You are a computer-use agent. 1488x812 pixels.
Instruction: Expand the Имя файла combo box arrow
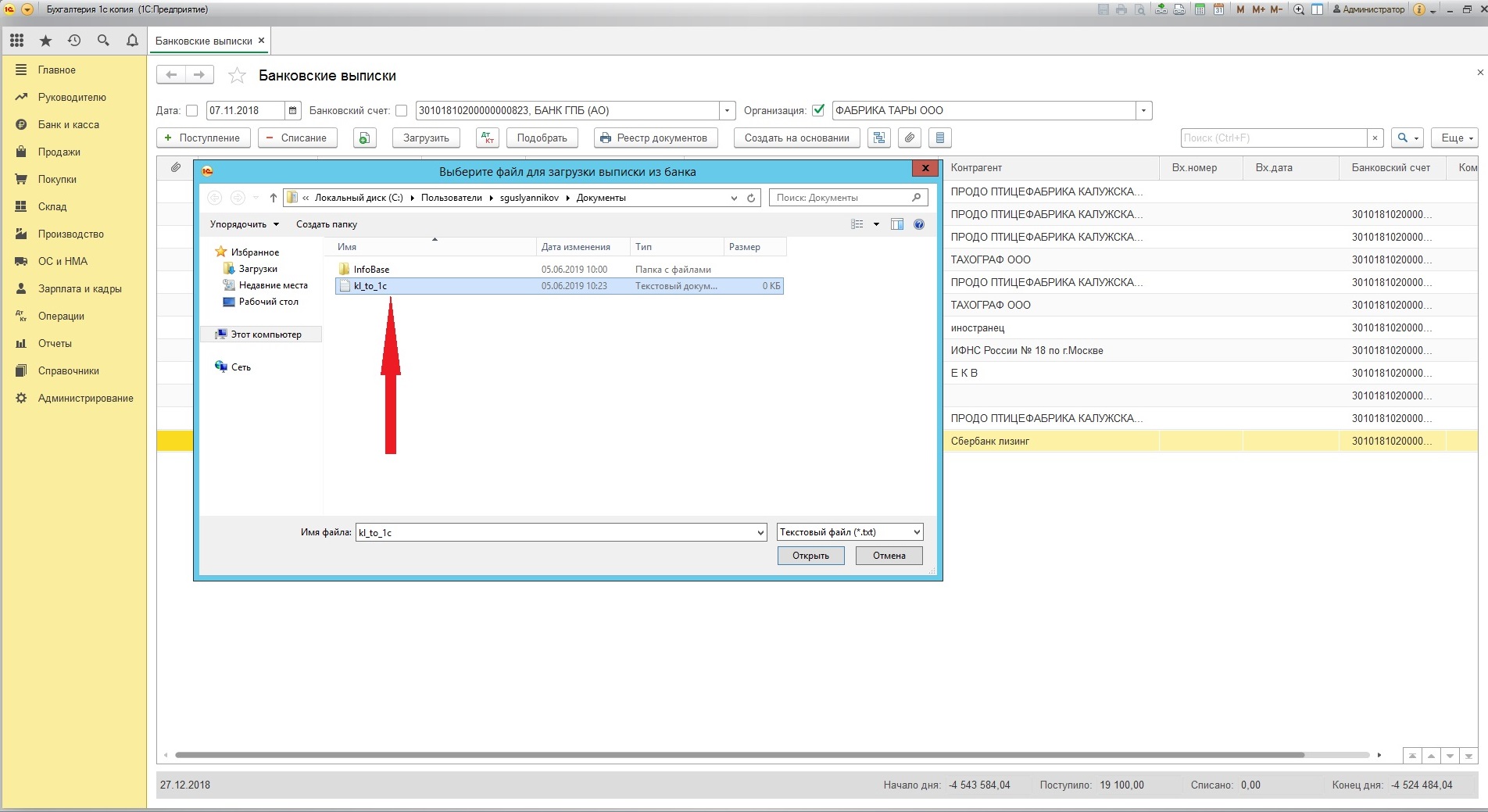click(760, 533)
